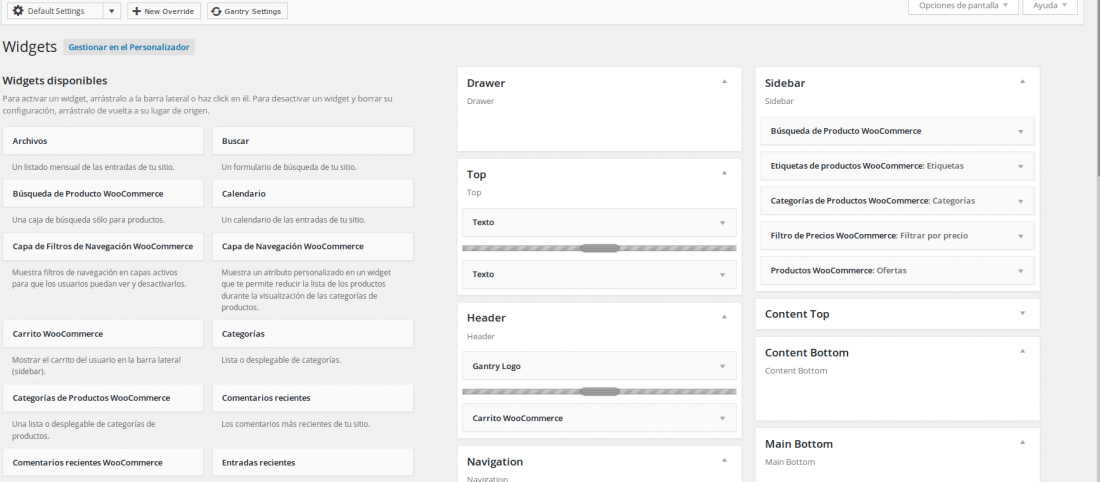This screenshot has width=1100, height=482.
Task: Select Comentarios recientes WooCommerce widget
Action: click(x=103, y=462)
